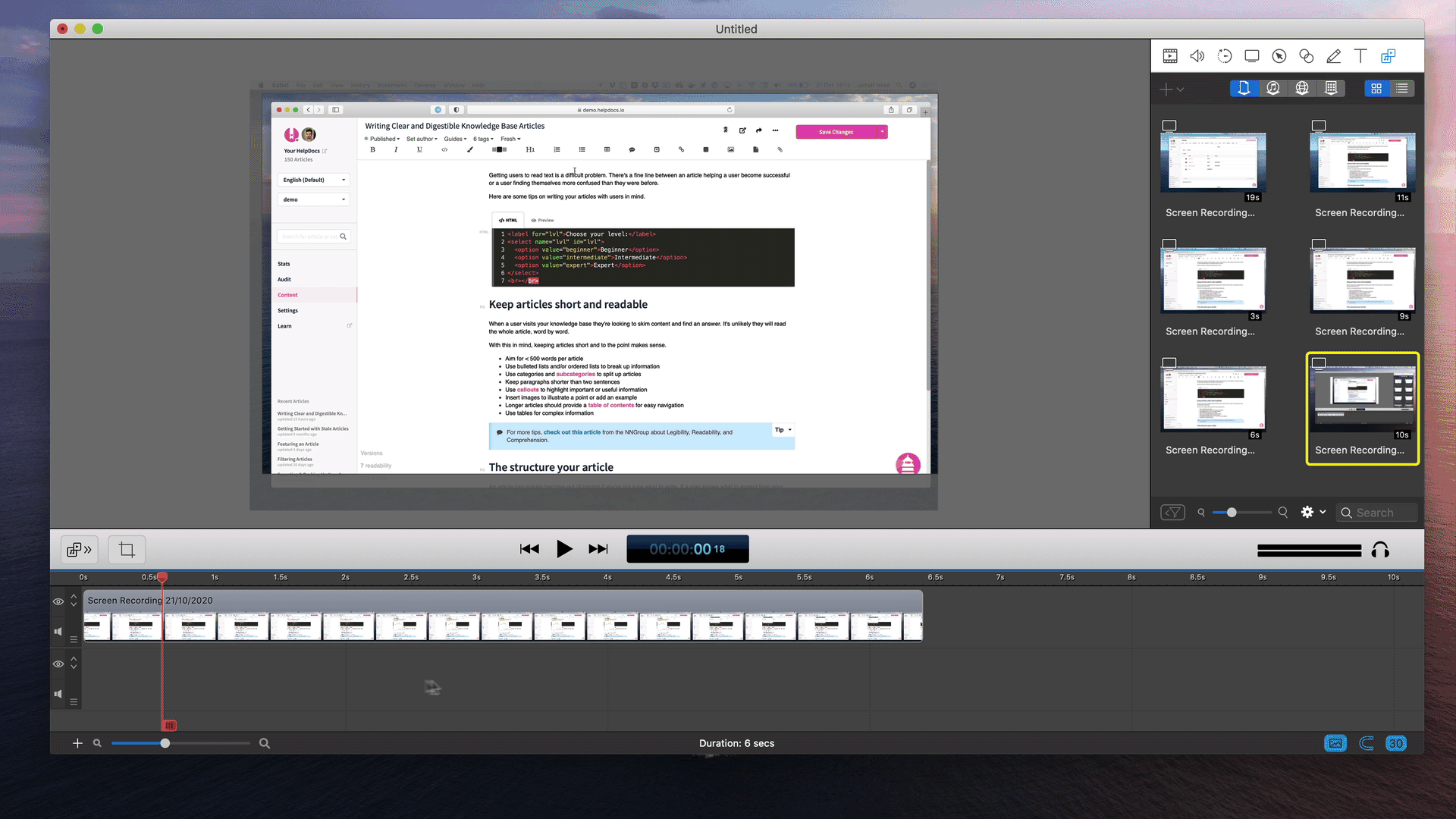Switch to the iTunes music library tab
This screenshot has height=819, width=1456.
(x=1273, y=89)
